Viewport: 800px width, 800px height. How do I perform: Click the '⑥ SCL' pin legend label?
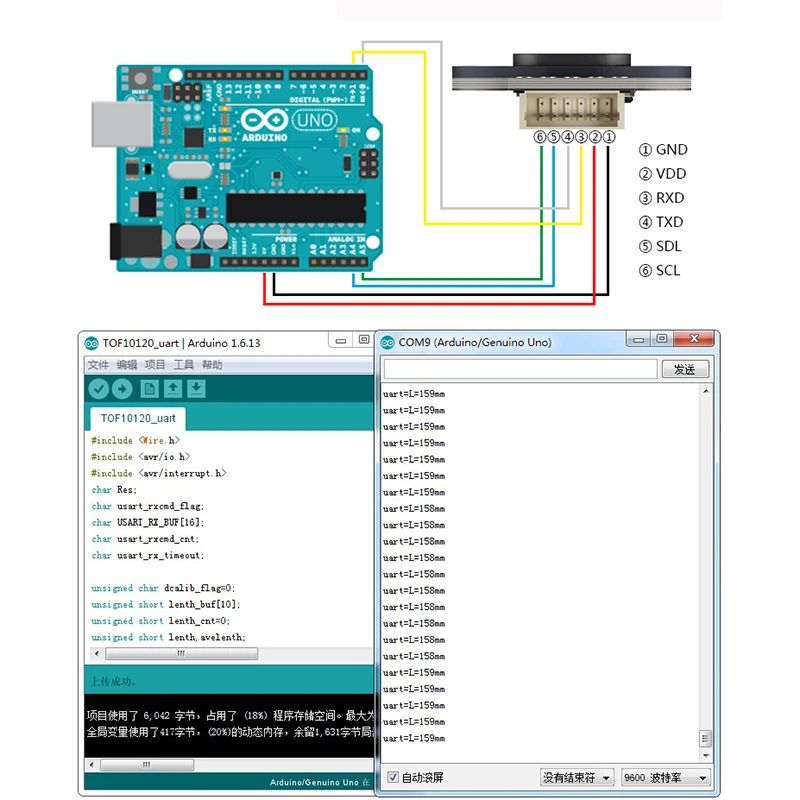(x=660, y=270)
